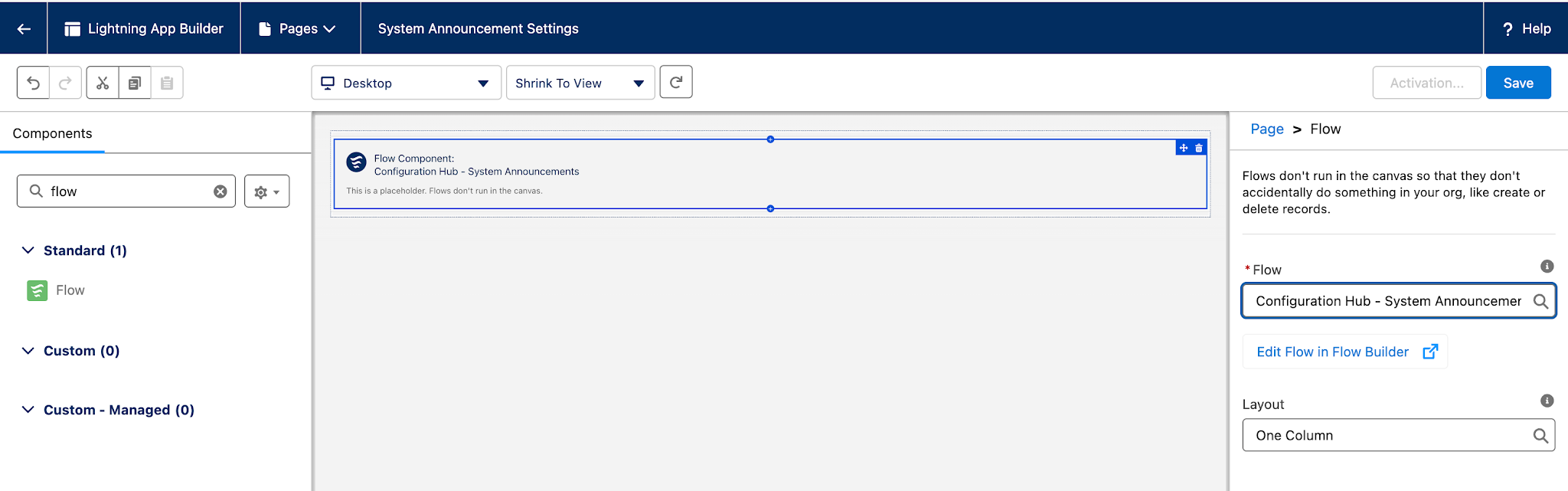Click the Page breadcrumb link
This screenshot has width=1568, height=491.
pyautogui.click(x=1267, y=129)
